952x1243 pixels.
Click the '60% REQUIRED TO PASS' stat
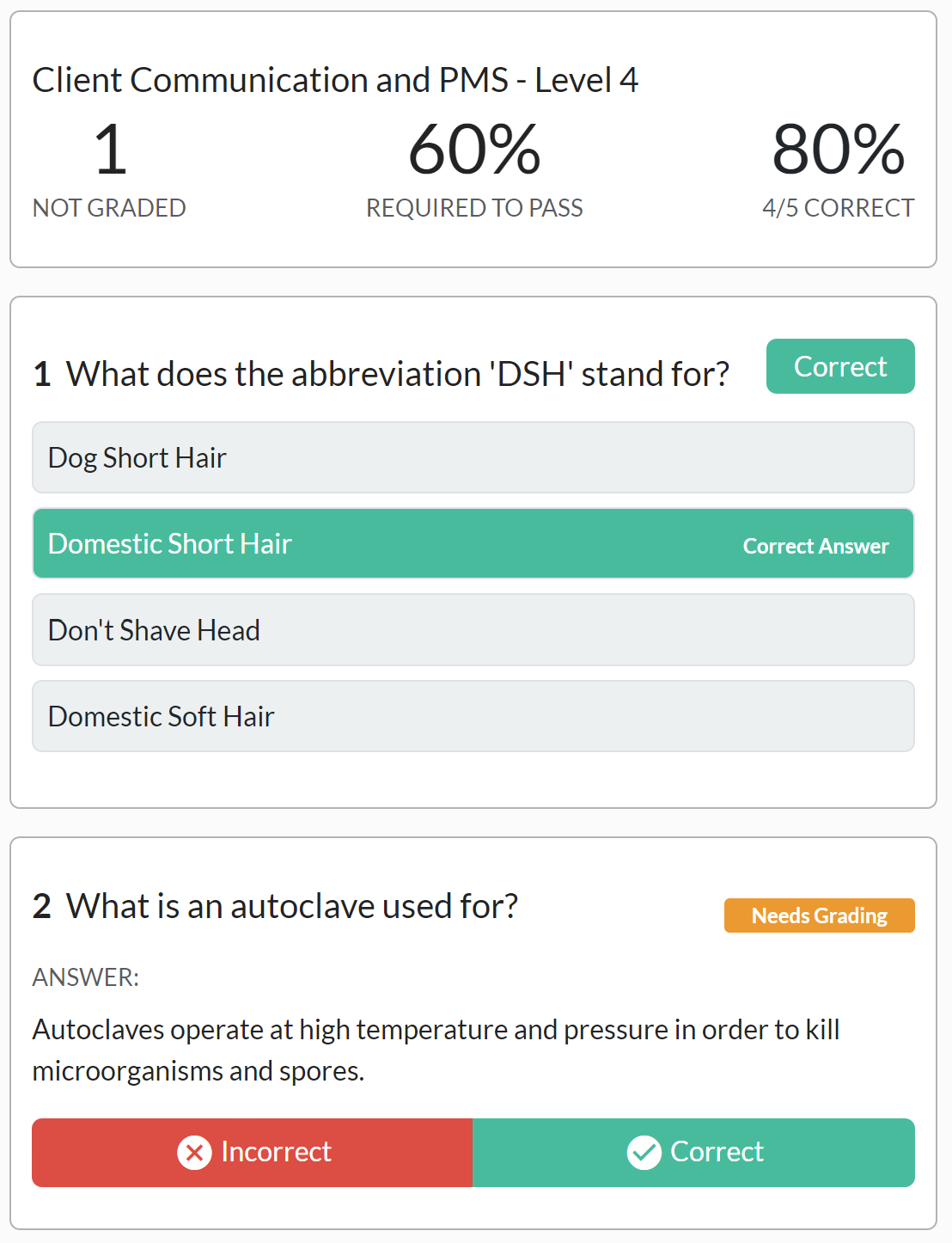tap(473, 168)
